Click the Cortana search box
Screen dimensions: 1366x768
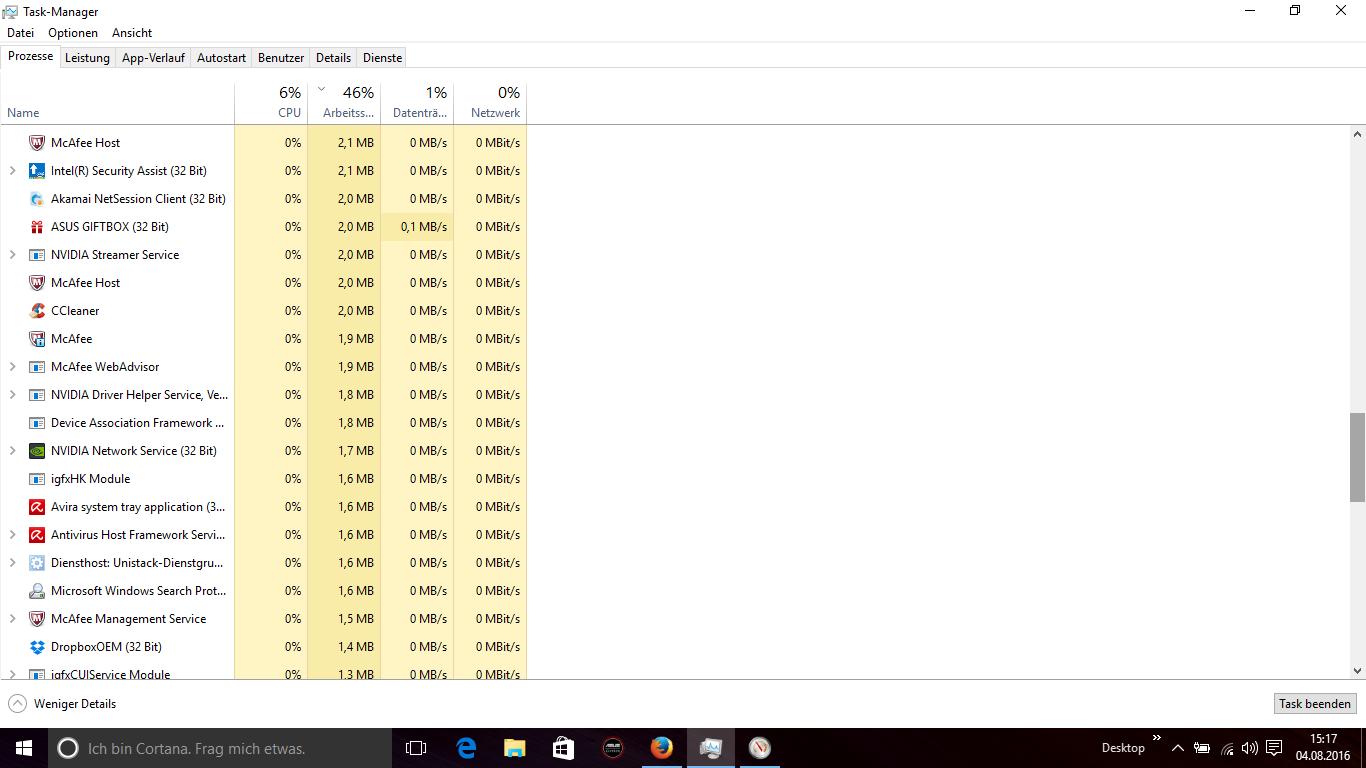220,748
